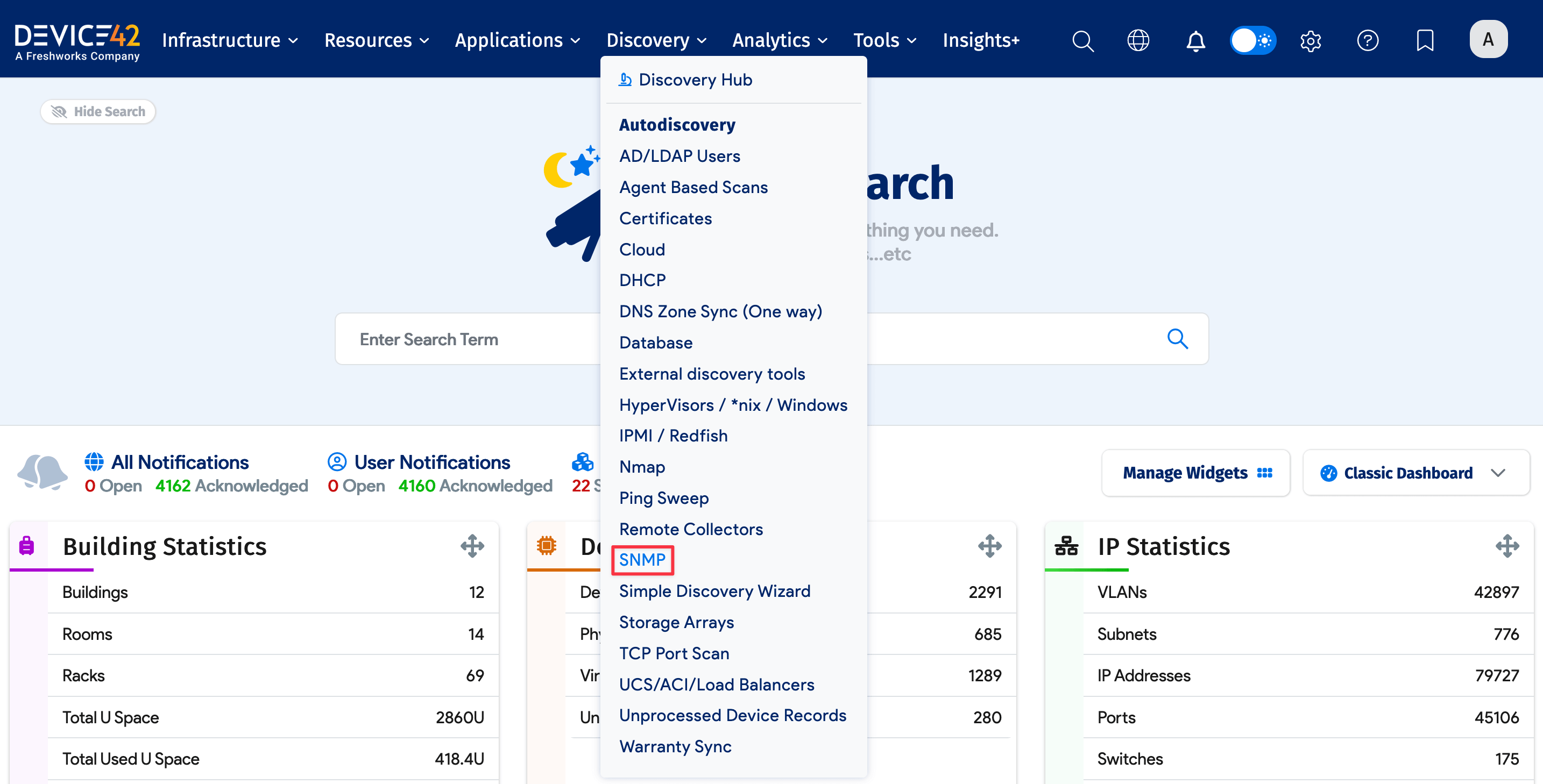Click the Manage Widgets button
This screenshot has height=784, width=1543.
(x=1195, y=473)
